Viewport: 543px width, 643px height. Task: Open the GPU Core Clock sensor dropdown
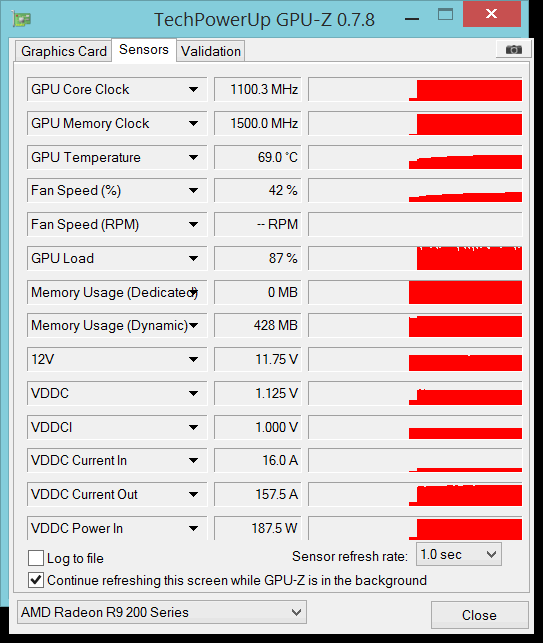tap(194, 89)
